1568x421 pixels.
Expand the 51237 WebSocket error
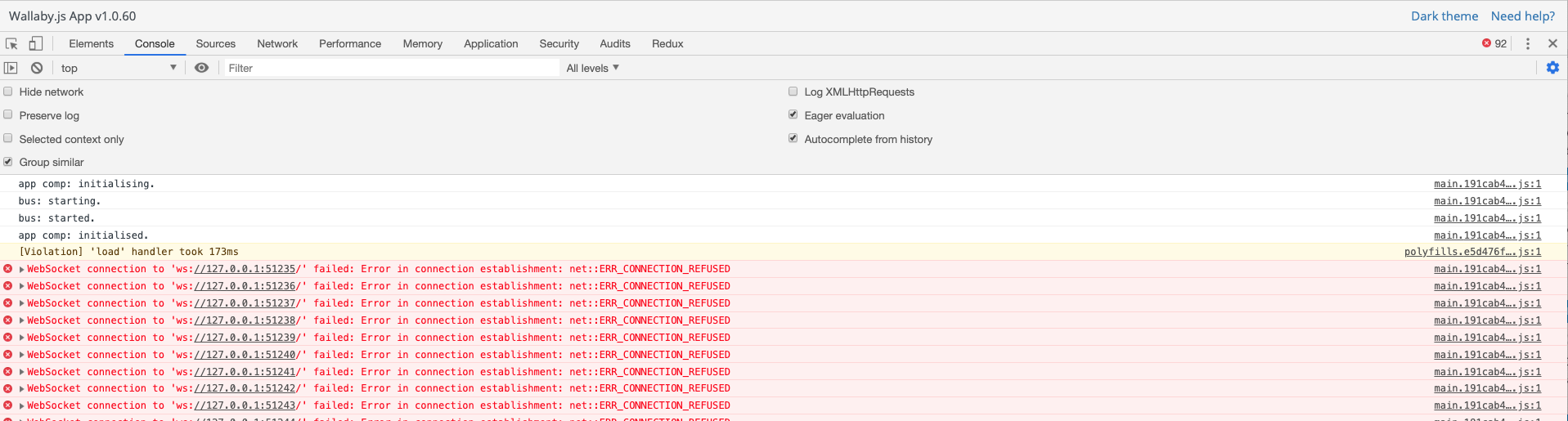click(x=22, y=303)
